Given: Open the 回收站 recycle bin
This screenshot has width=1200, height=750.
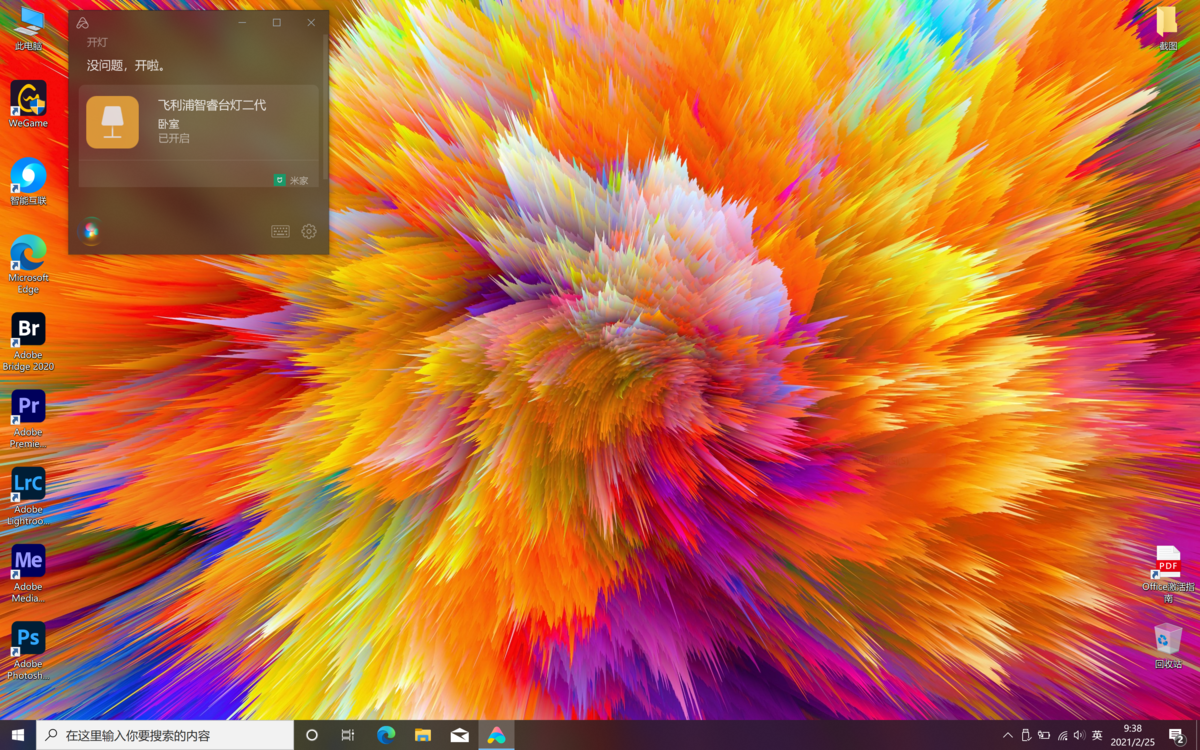Looking at the screenshot, I should click(1168, 646).
